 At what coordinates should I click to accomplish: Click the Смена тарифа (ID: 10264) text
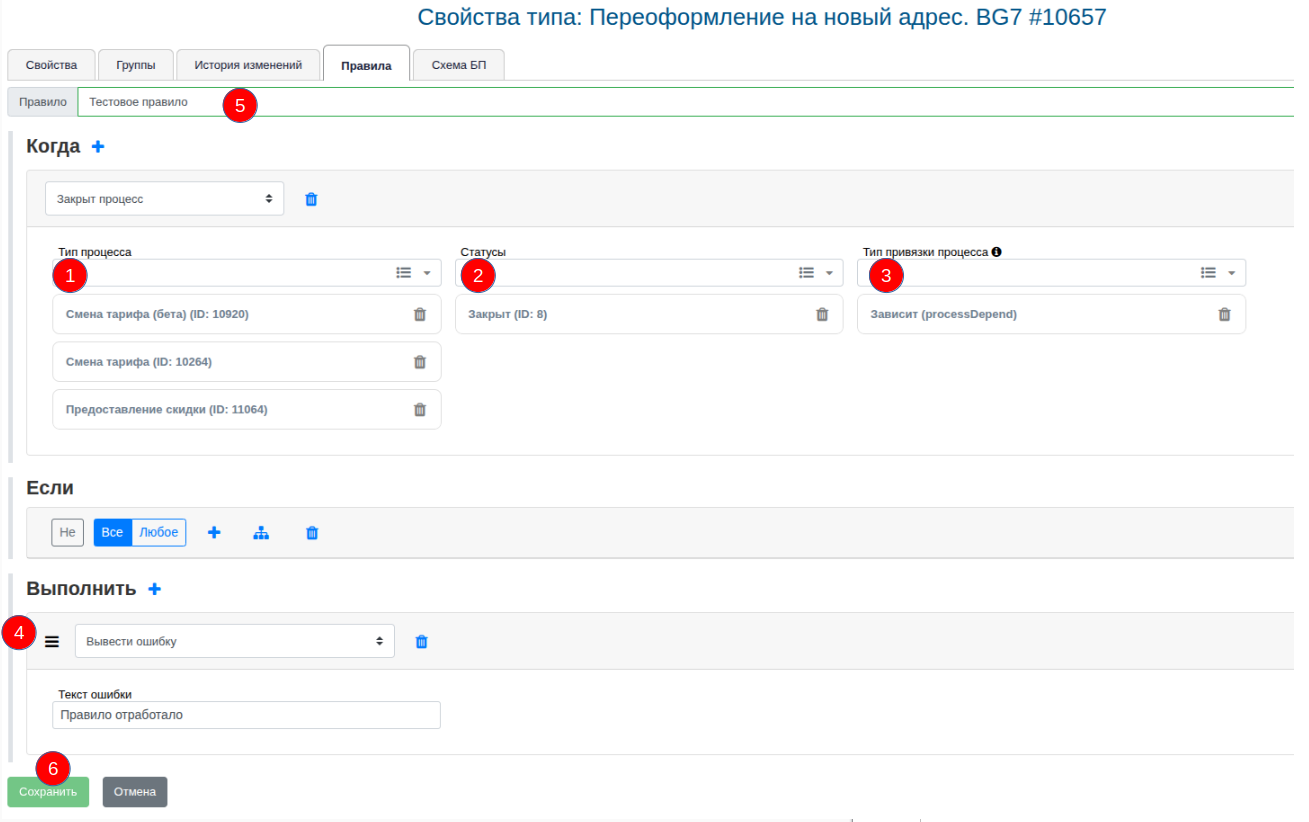tap(139, 362)
